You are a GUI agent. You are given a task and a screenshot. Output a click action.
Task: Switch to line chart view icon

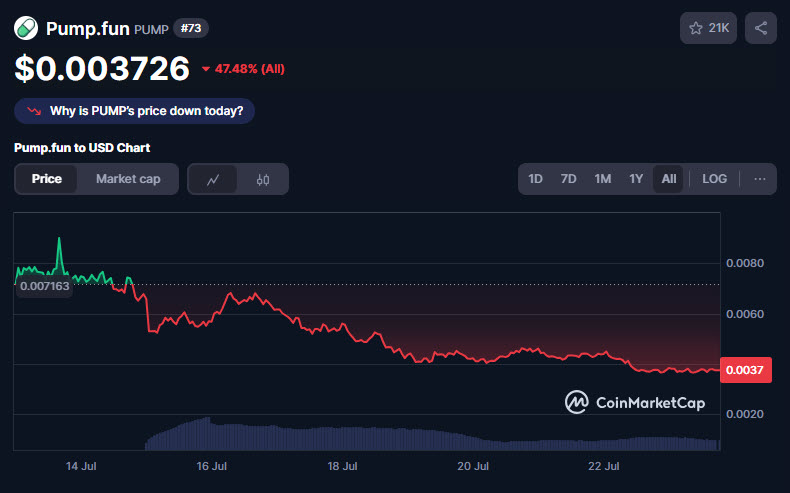coord(213,179)
